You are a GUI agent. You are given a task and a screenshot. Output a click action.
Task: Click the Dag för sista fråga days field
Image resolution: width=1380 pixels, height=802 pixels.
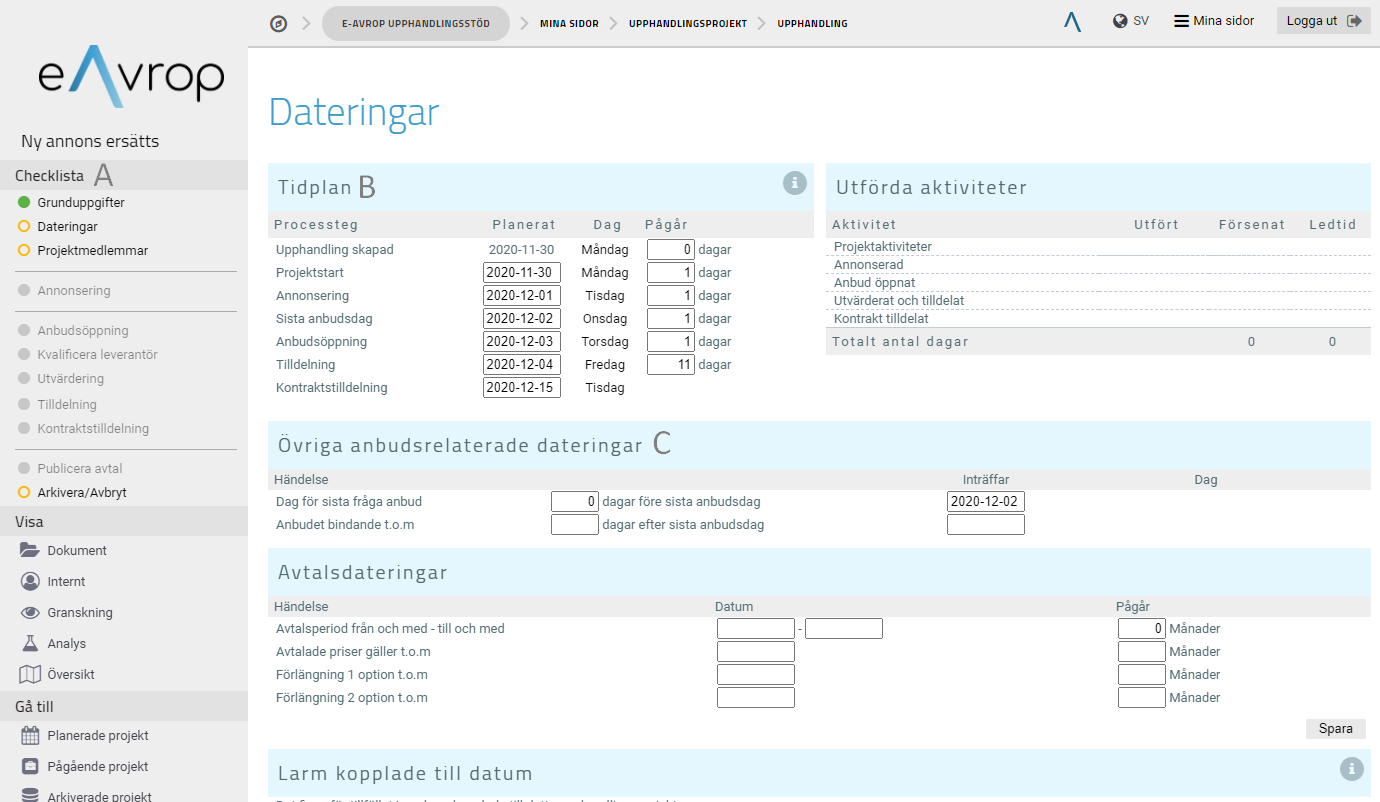click(575, 502)
